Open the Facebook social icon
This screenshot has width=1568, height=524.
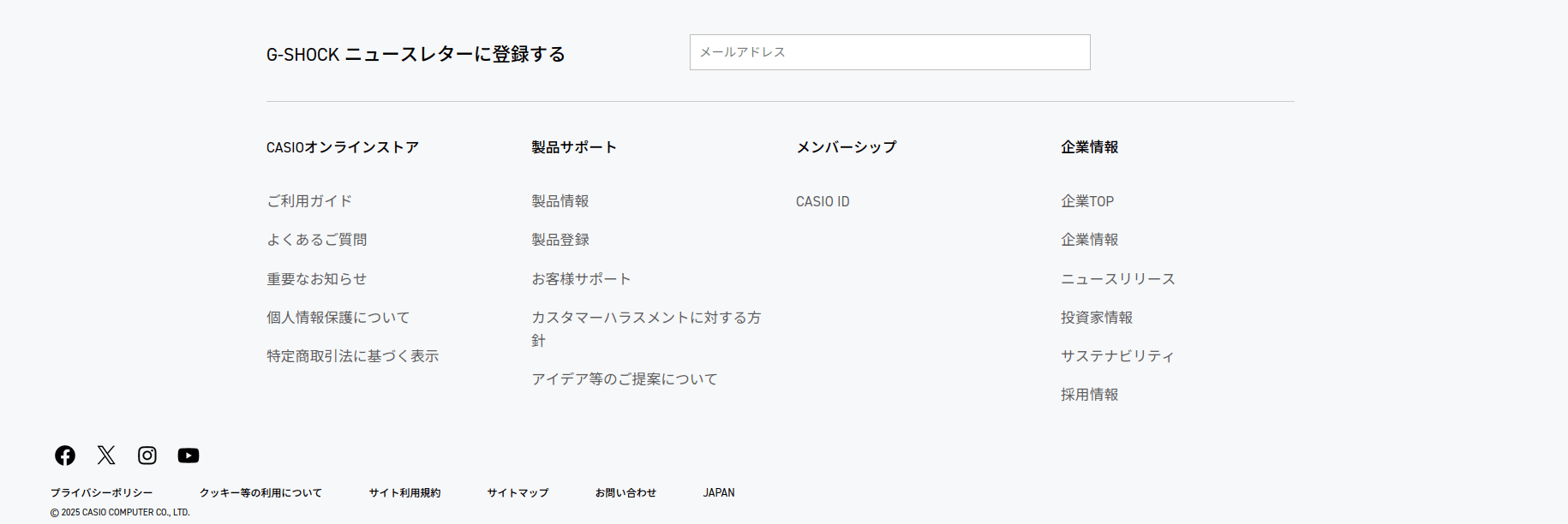coord(65,456)
